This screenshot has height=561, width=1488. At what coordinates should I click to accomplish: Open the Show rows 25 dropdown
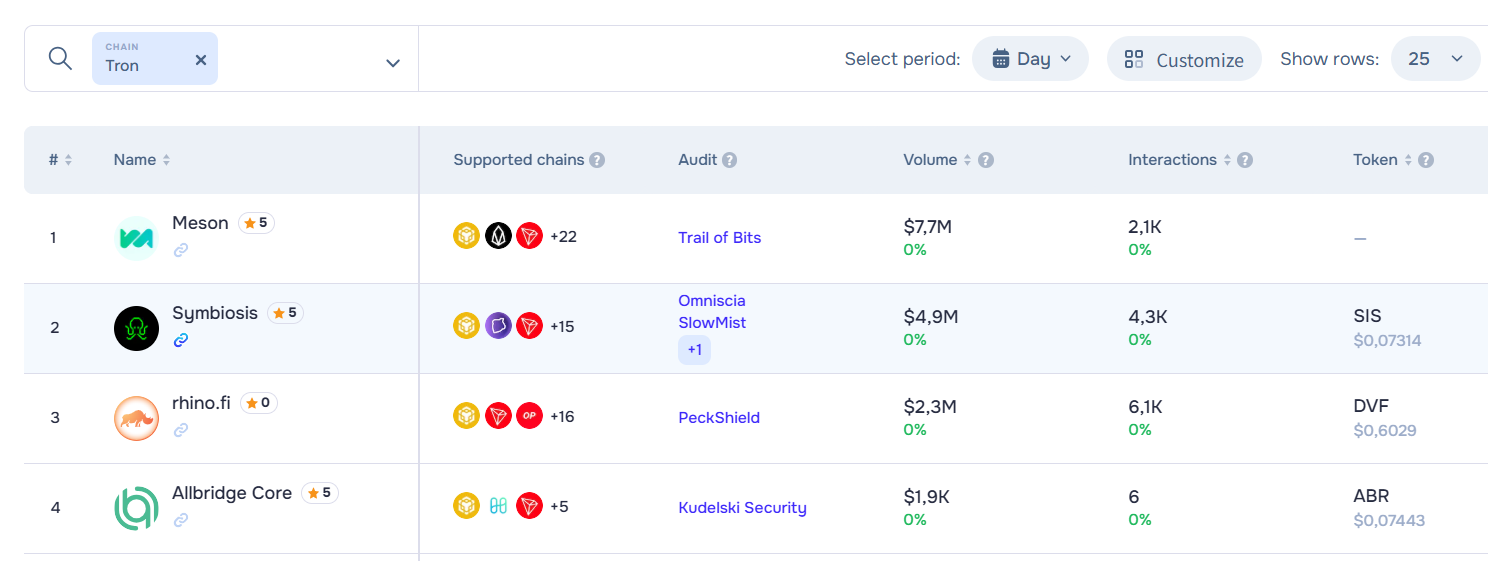(x=1435, y=59)
